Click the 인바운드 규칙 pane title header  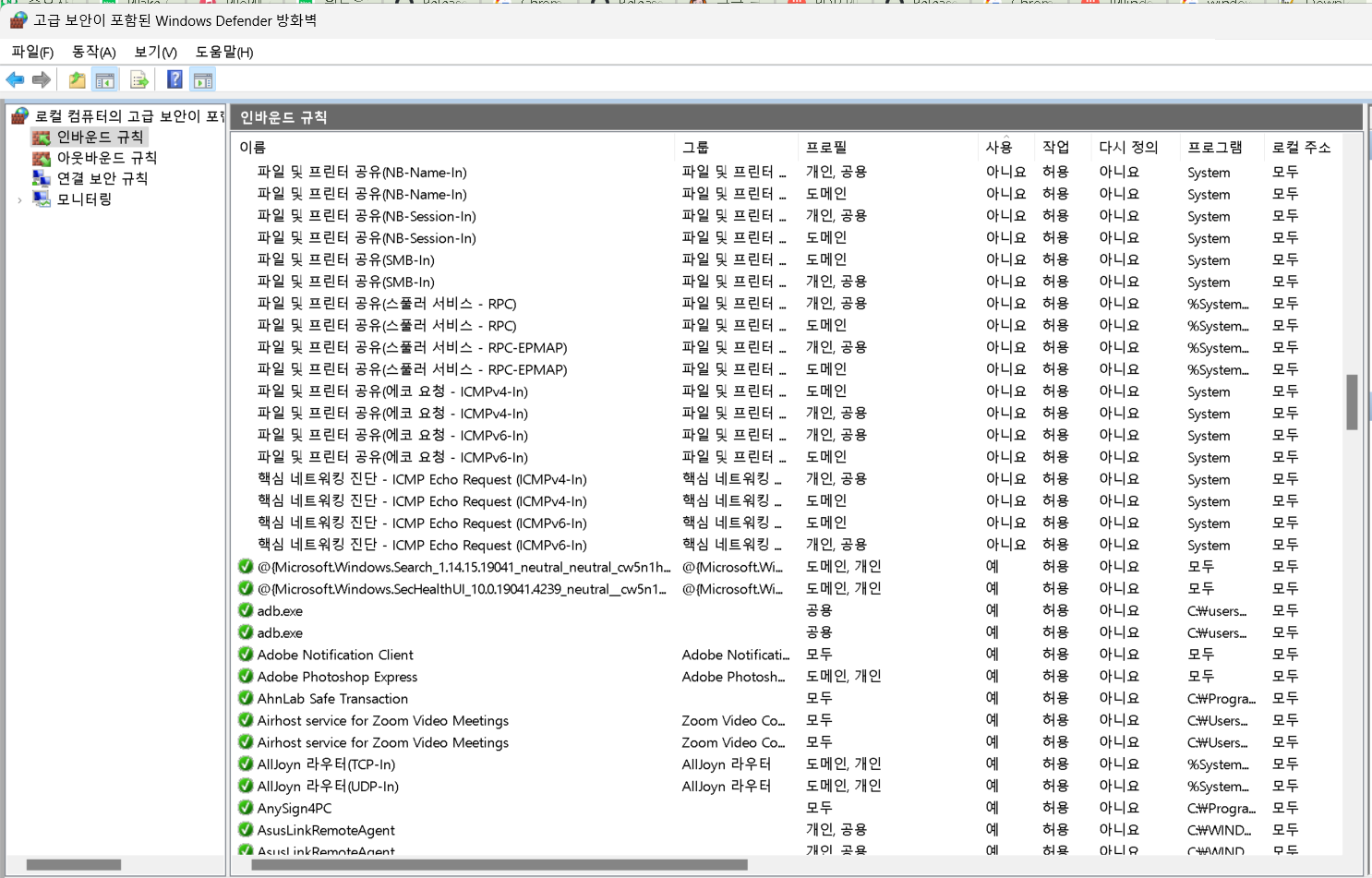pyautogui.click(x=283, y=117)
